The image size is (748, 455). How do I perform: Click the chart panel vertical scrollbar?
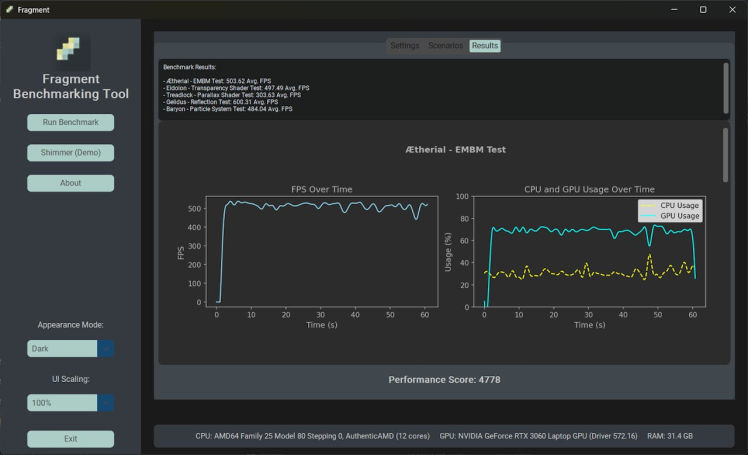click(x=726, y=155)
